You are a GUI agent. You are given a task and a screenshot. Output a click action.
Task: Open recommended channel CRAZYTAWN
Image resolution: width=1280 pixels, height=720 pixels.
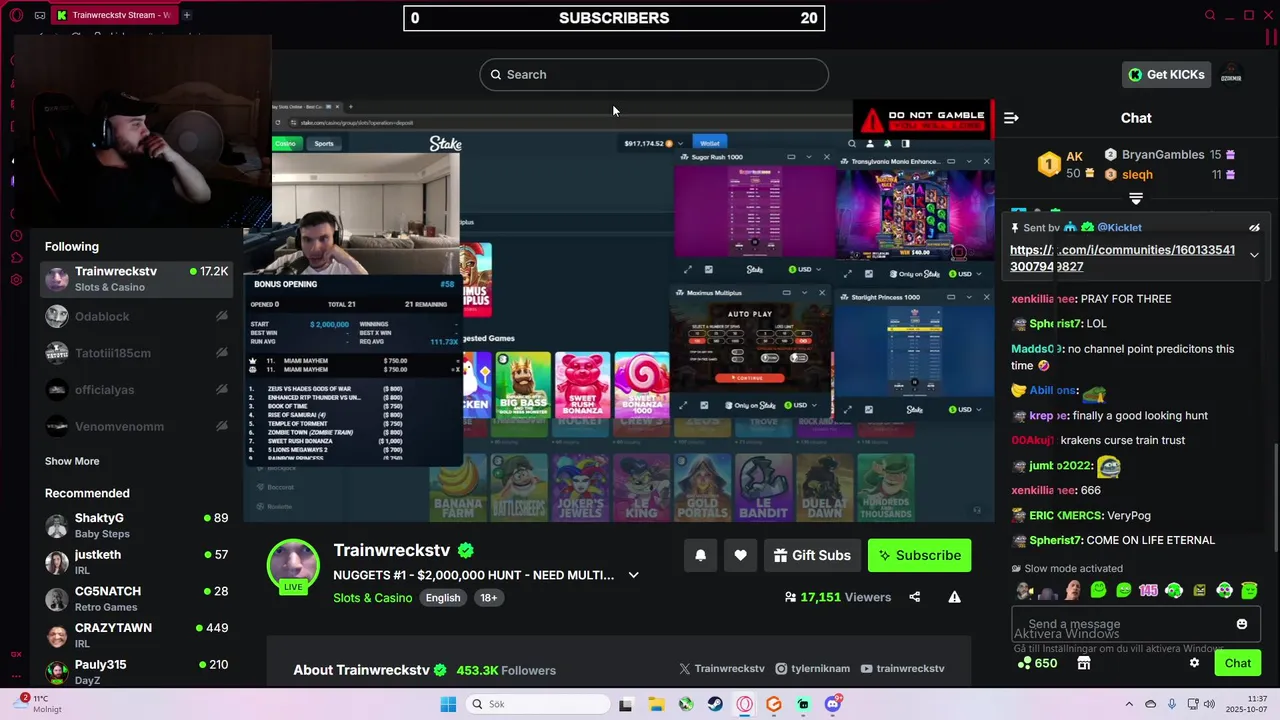(x=138, y=636)
